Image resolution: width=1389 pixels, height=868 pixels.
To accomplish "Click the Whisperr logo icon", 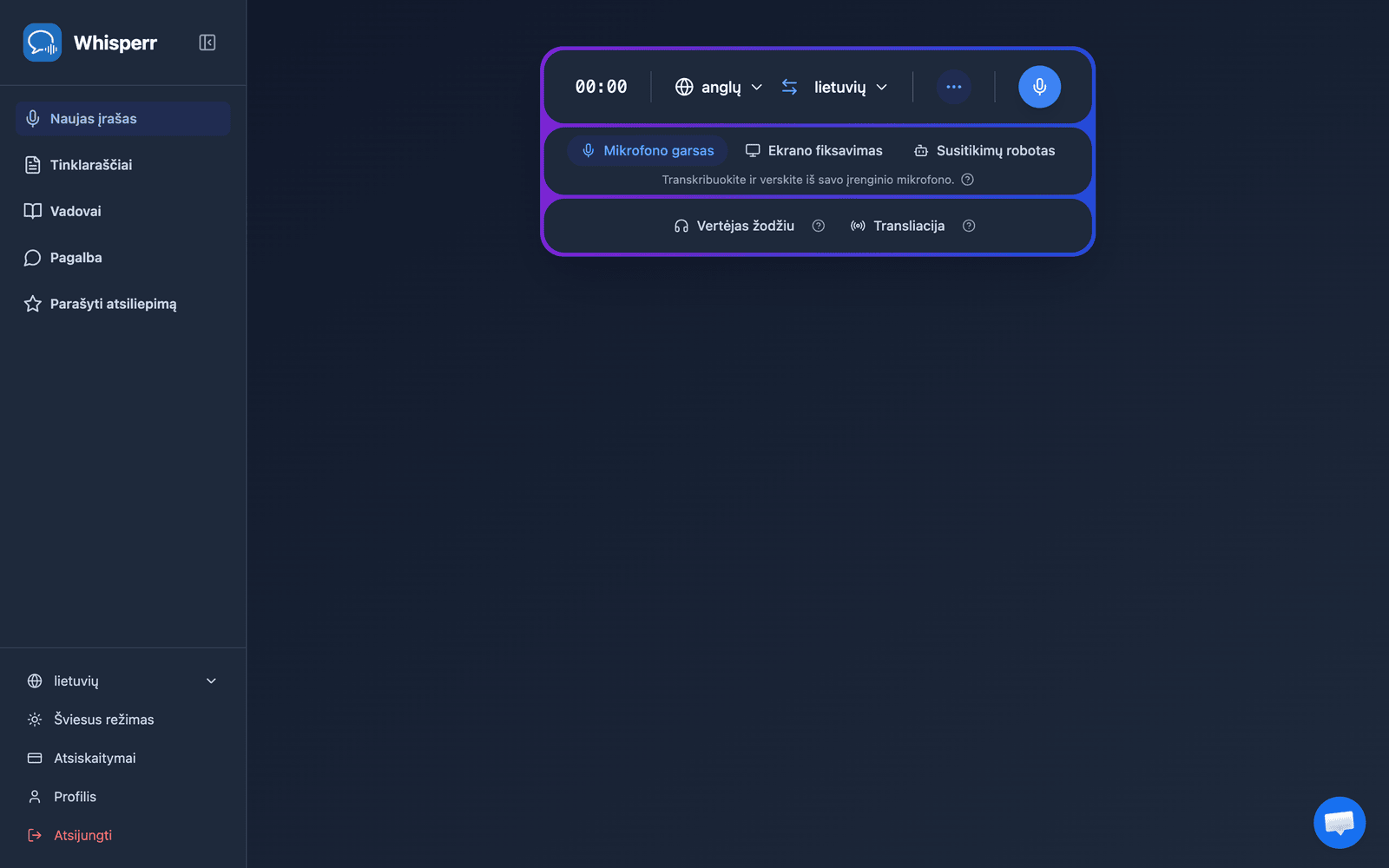I will 42,43.
